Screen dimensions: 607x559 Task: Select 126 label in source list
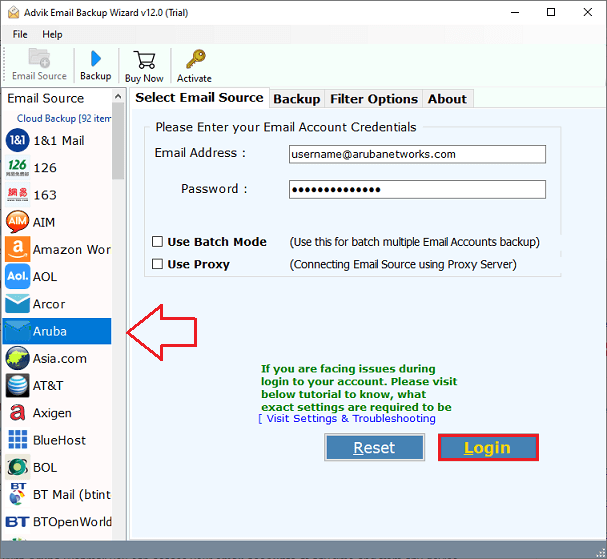coord(45,168)
